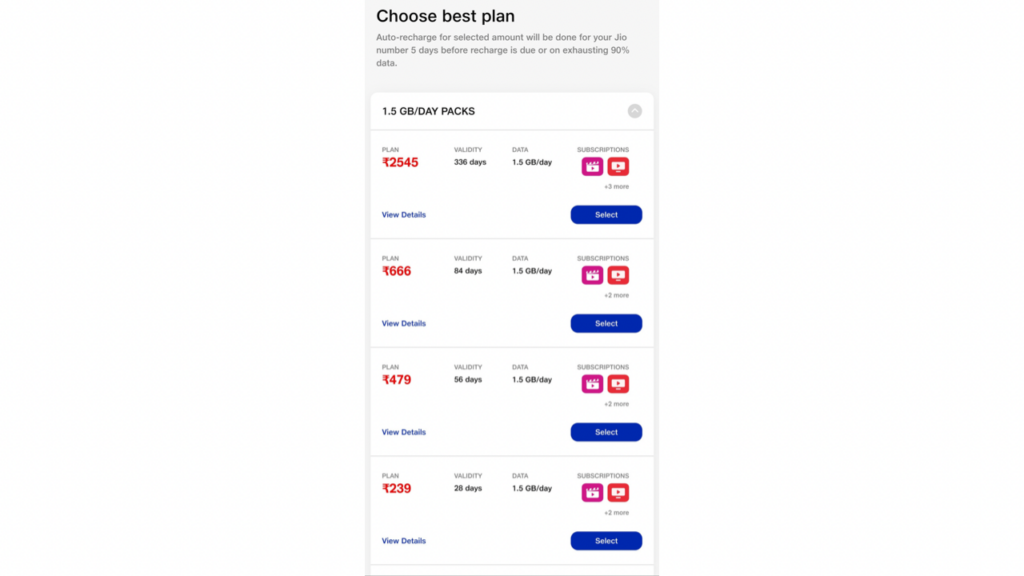Image resolution: width=1024 pixels, height=576 pixels.
Task: Click JioCinema icon in ₹239 plan
Action: click(592, 492)
